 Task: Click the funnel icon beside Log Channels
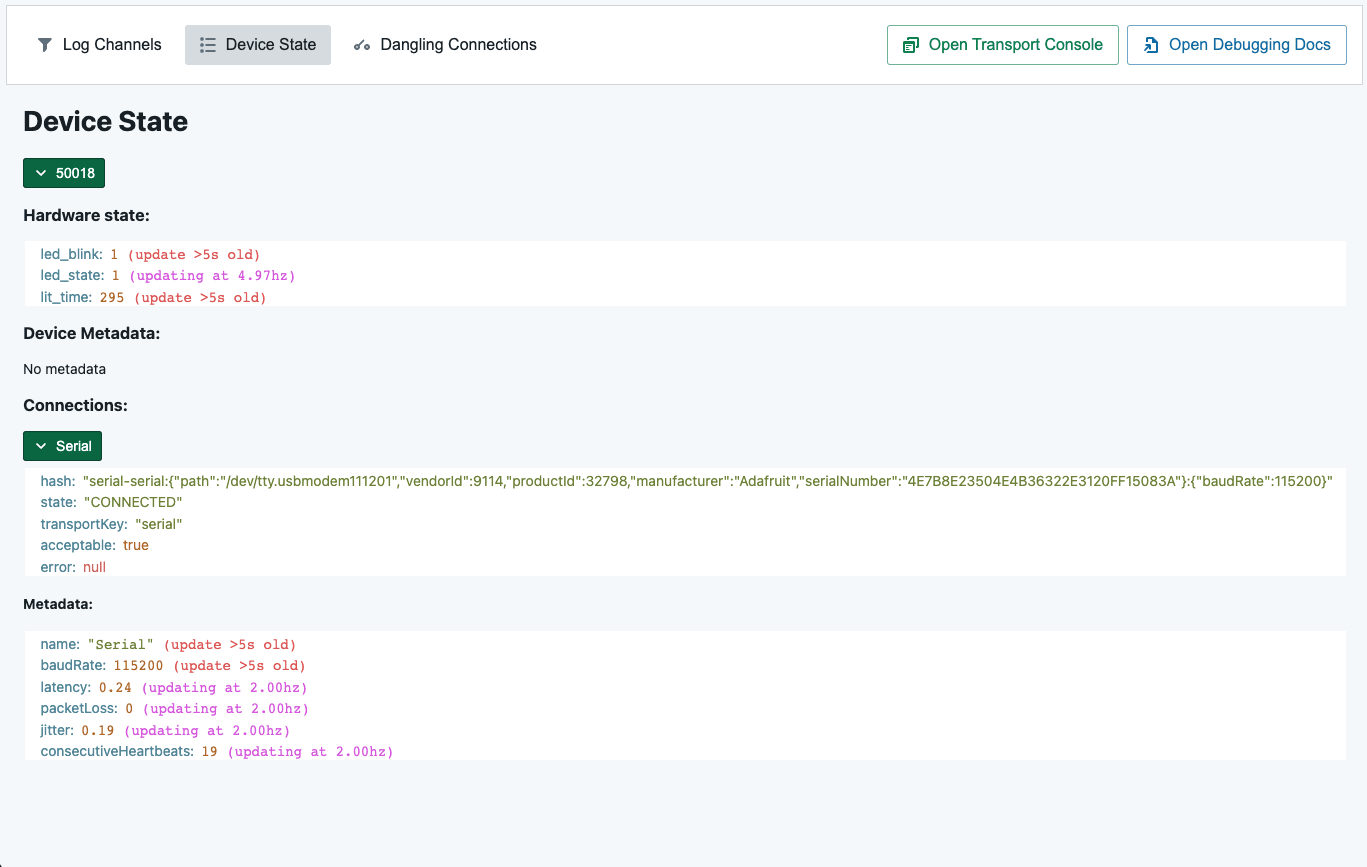[45, 45]
